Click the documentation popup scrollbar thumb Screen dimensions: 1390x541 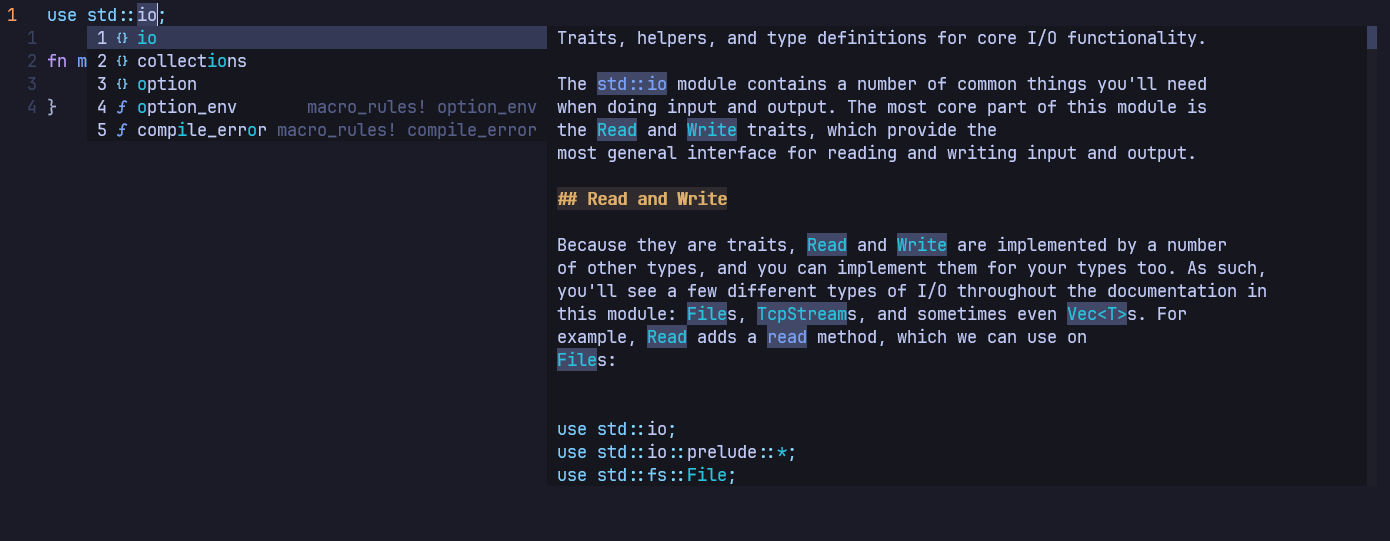click(x=1372, y=38)
